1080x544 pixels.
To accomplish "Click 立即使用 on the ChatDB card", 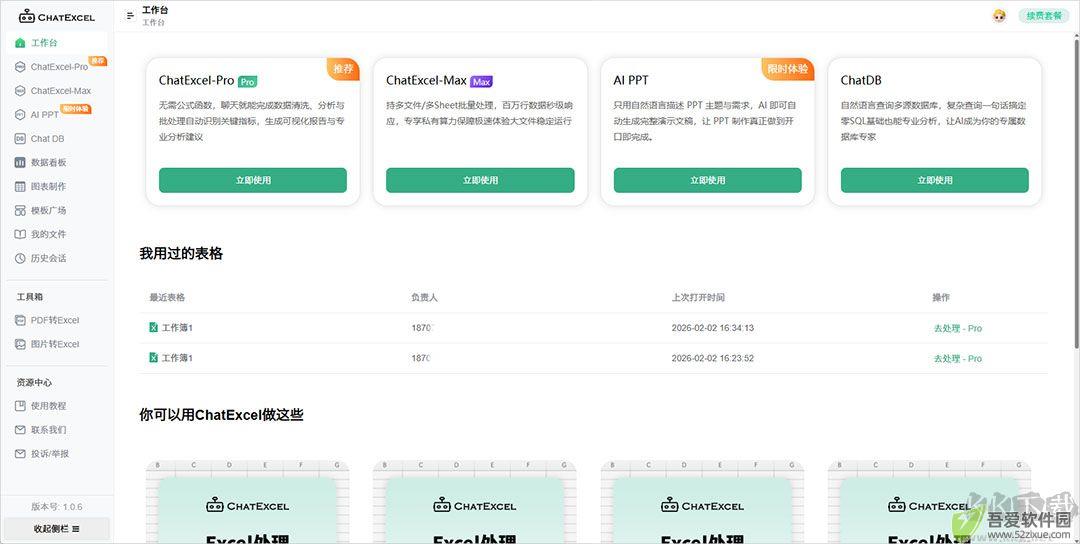I will pos(935,180).
